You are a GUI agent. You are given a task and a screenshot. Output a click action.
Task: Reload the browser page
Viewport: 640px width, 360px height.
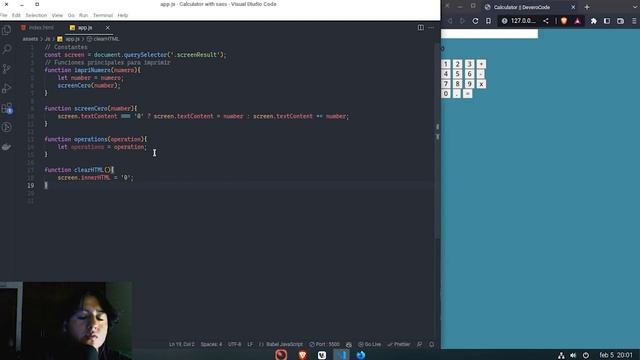[x=475, y=21]
